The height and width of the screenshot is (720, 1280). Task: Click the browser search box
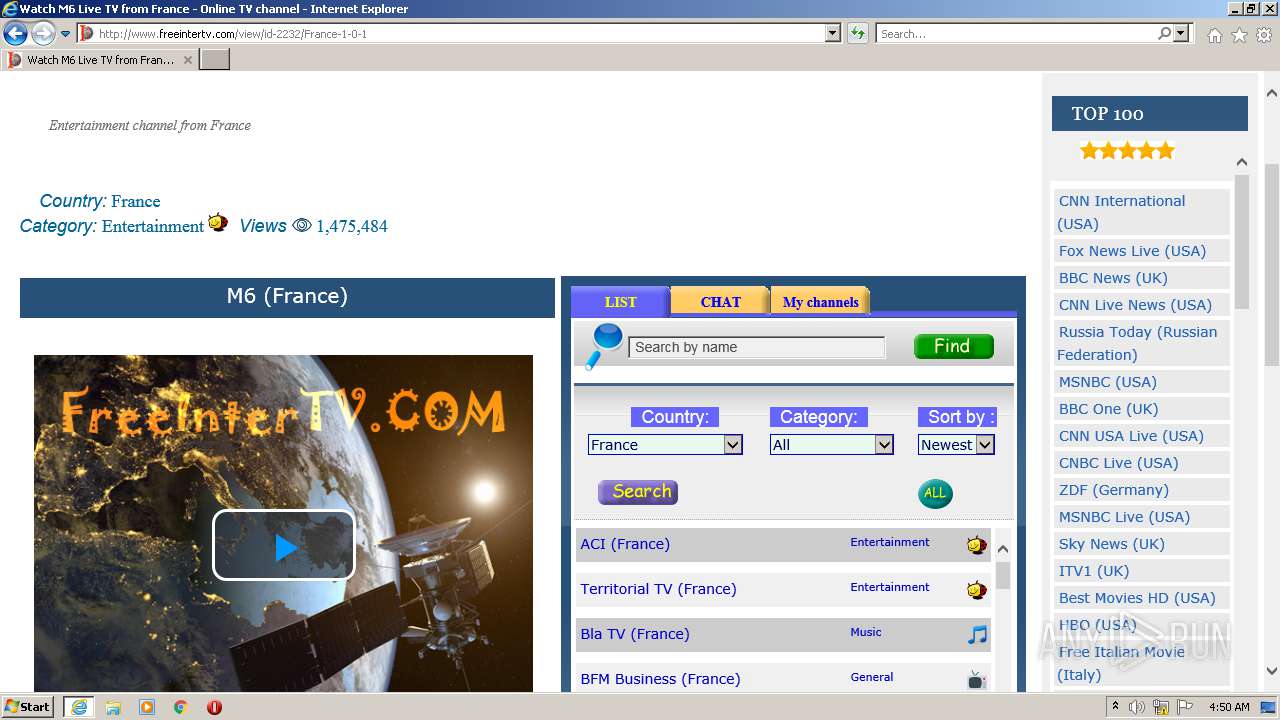tap(1016, 33)
